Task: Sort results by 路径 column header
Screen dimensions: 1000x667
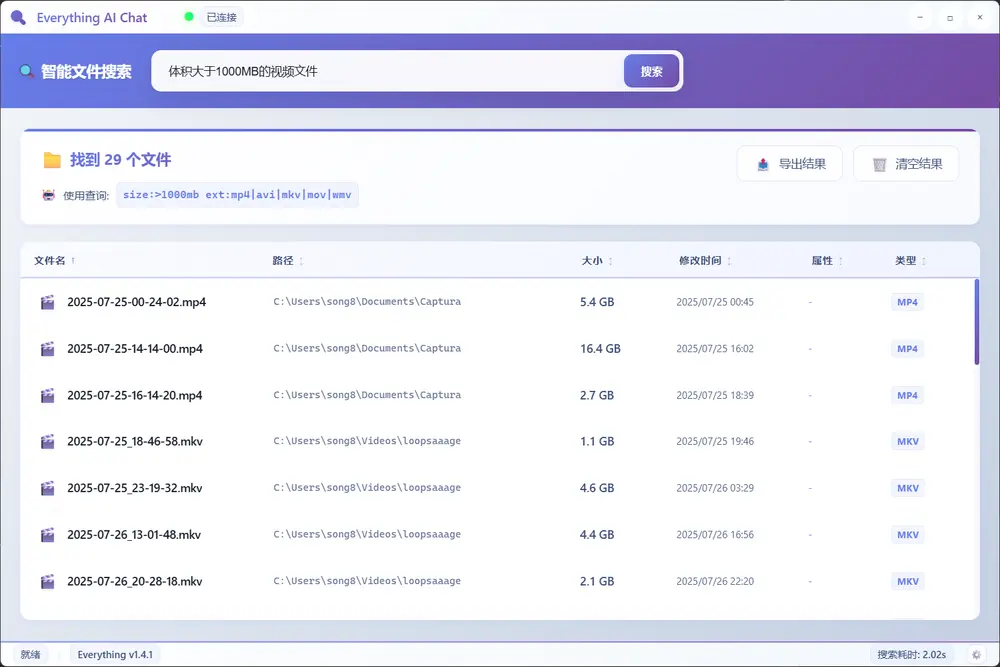Action: pos(283,261)
